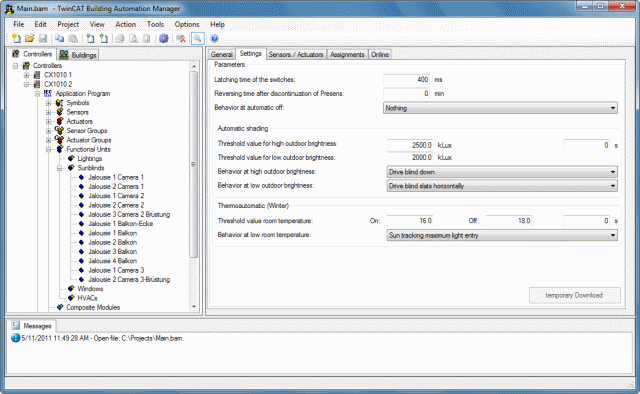Click the Open folder toolbar icon
This screenshot has height=394, width=640.
[29, 38]
